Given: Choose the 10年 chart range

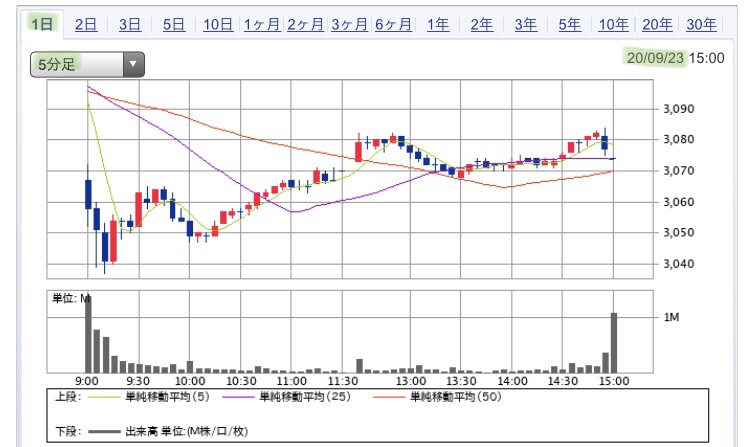Looking at the screenshot, I should click(x=614, y=24).
